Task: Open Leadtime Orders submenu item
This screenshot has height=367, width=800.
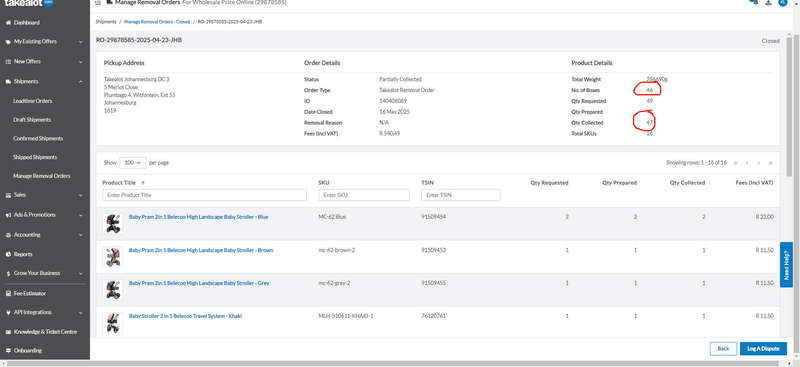Action: (33, 101)
